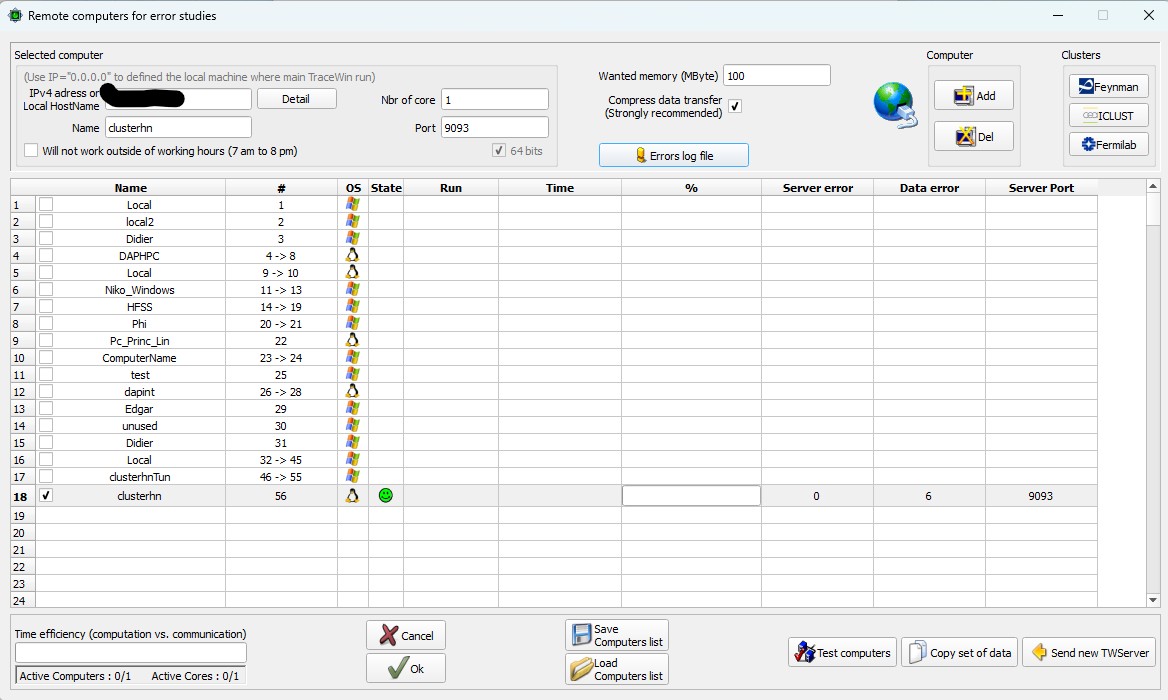The image size is (1168, 700).
Task: Load Computers list from file
Action: pyautogui.click(x=617, y=669)
